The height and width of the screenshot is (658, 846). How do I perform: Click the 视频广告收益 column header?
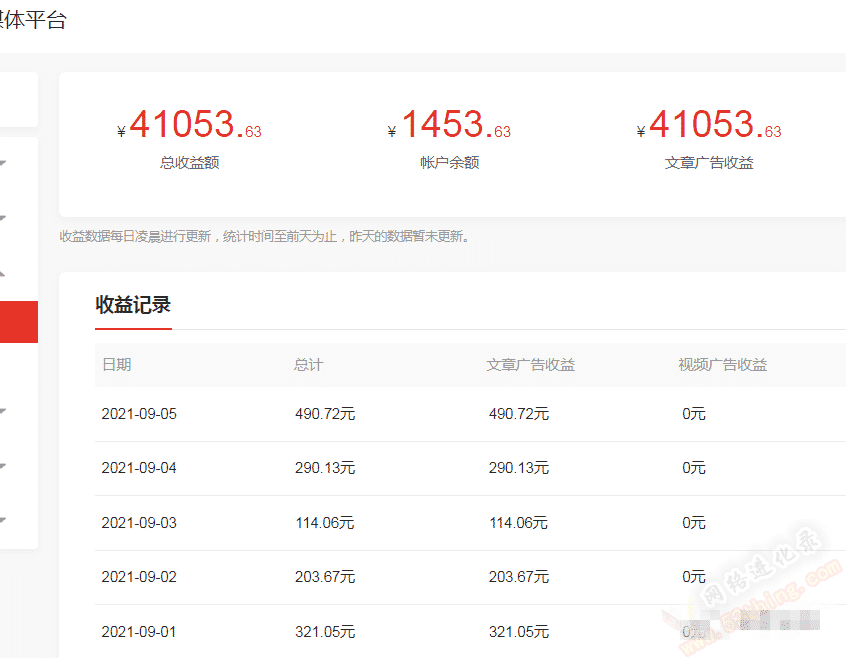coord(722,365)
